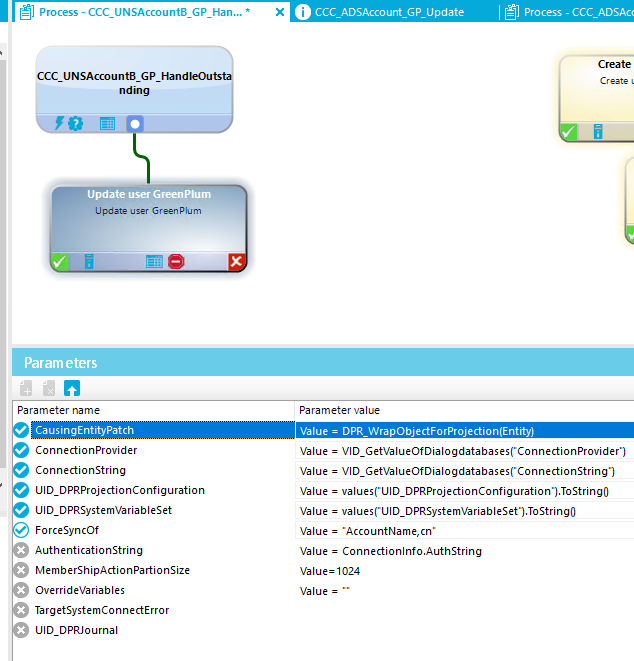The width and height of the screenshot is (634, 661).
Task: Click the clipboard icon of the first Process tab
Action: tap(27, 12)
